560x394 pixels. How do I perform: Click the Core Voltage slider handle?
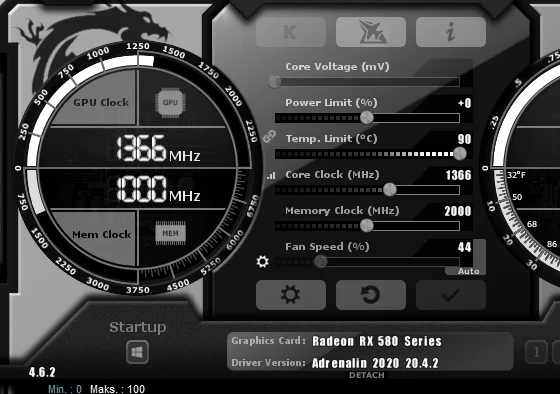pos(275,82)
